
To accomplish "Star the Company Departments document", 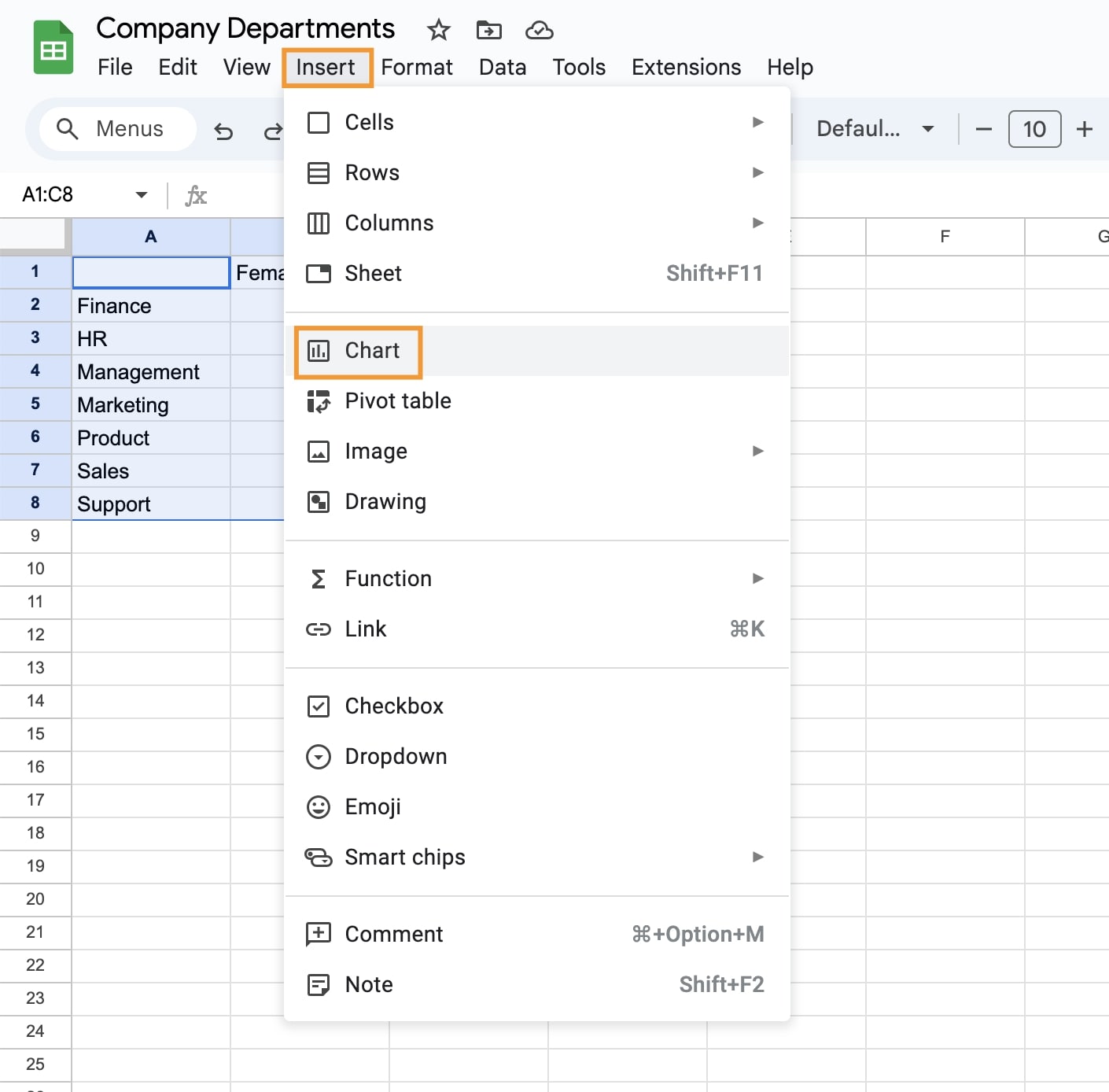I will pyautogui.click(x=438, y=31).
